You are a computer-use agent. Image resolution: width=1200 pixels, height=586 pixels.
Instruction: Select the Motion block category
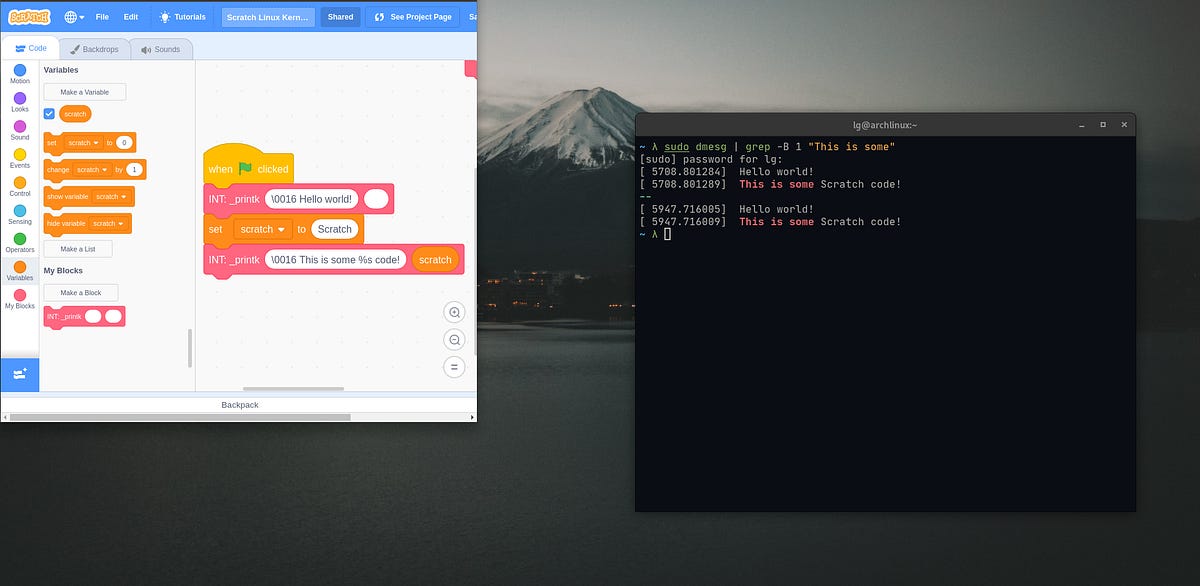coord(20,72)
